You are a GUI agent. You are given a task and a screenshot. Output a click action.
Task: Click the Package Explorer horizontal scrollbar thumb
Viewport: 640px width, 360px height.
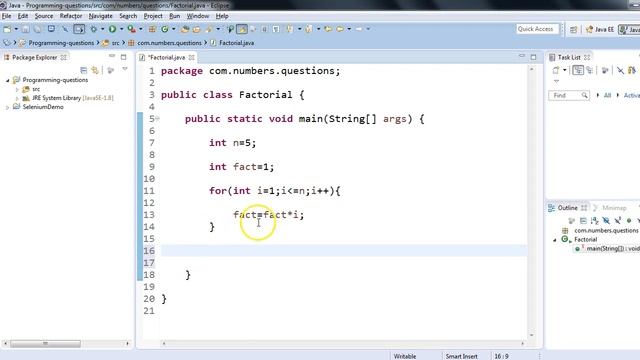pyautogui.click(x=45, y=344)
